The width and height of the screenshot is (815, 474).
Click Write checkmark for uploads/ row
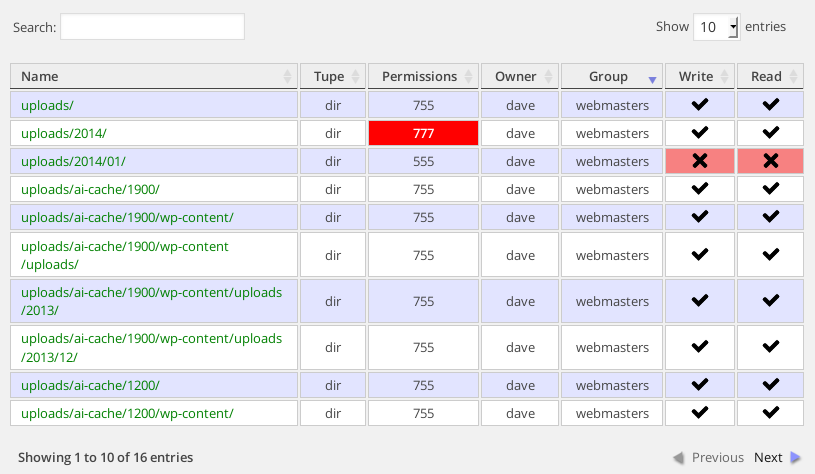(700, 104)
